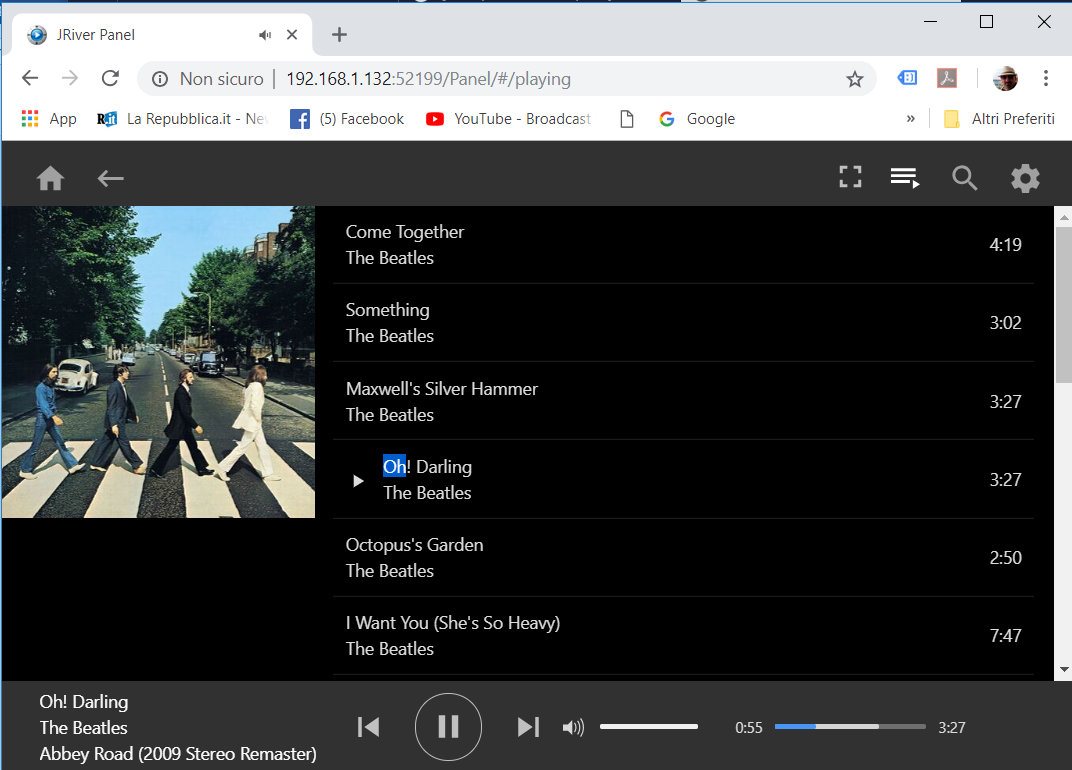The width and height of the screenshot is (1072, 770).
Task: Skip to previous track
Action: (368, 727)
